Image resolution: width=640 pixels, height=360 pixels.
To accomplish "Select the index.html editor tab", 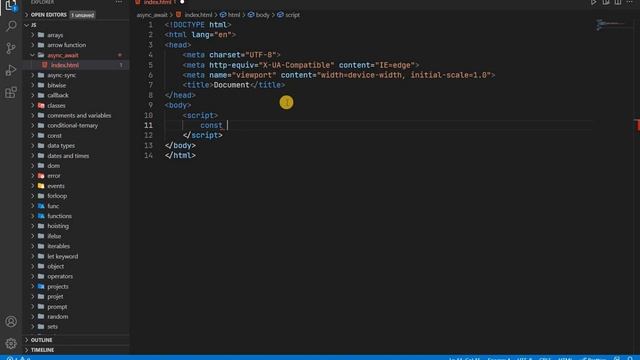I will pos(159,2).
